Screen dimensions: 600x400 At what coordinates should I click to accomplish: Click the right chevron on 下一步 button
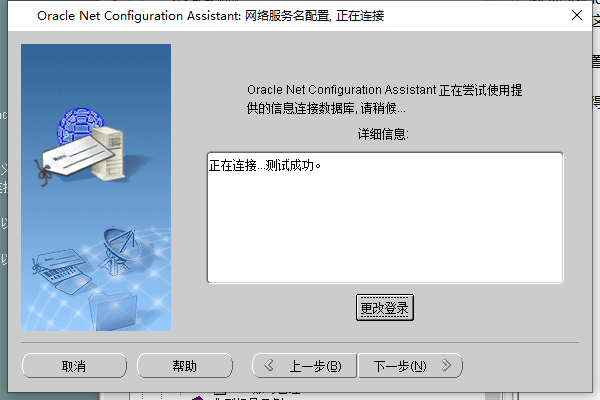[x=446, y=365]
